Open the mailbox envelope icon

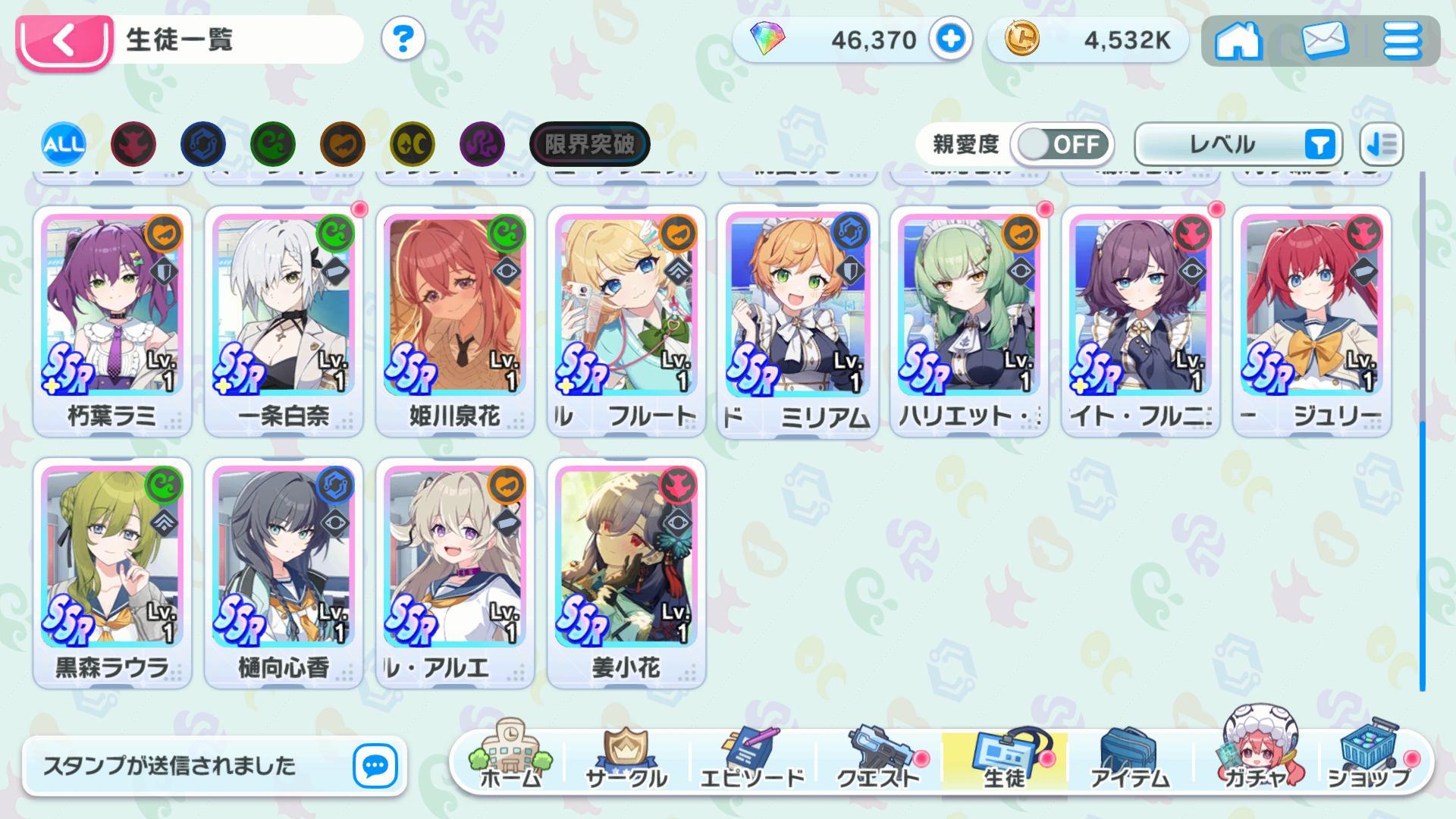pyautogui.click(x=1325, y=40)
